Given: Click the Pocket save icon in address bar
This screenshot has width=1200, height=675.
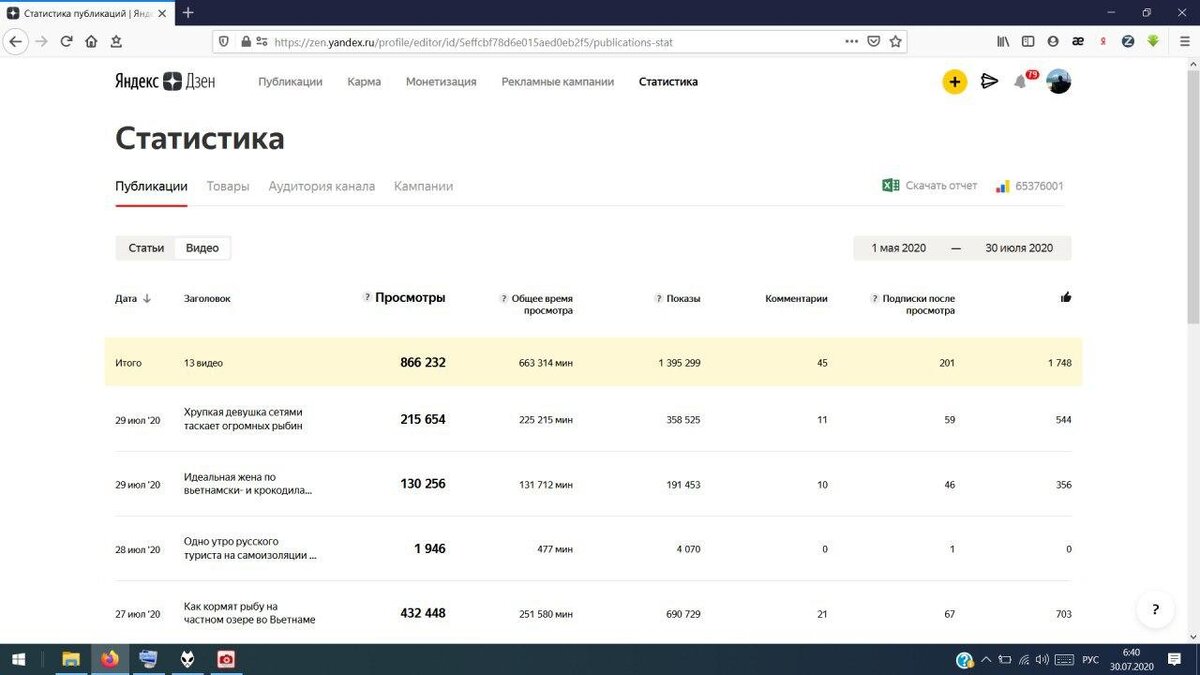Looking at the screenshot, I should click(x=873, y=42).
